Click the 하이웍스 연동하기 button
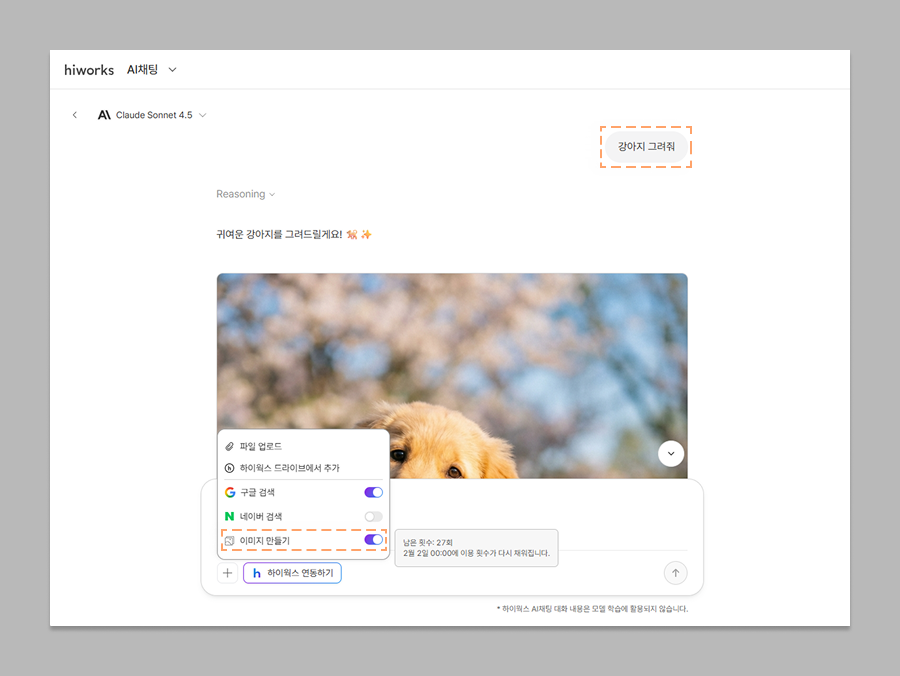This screenshot has height=676, width=900. click(x=292, y=573)
